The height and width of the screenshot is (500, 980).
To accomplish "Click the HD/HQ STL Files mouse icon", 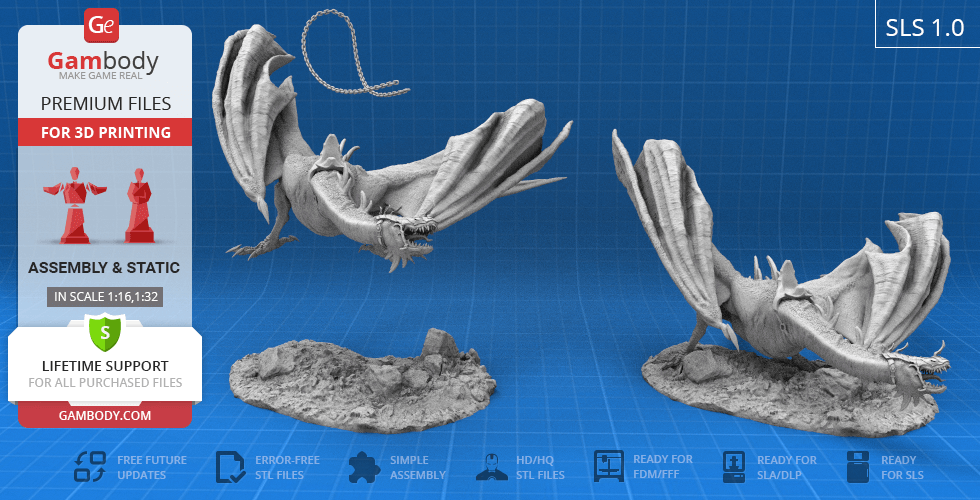I will coord(489,467).
